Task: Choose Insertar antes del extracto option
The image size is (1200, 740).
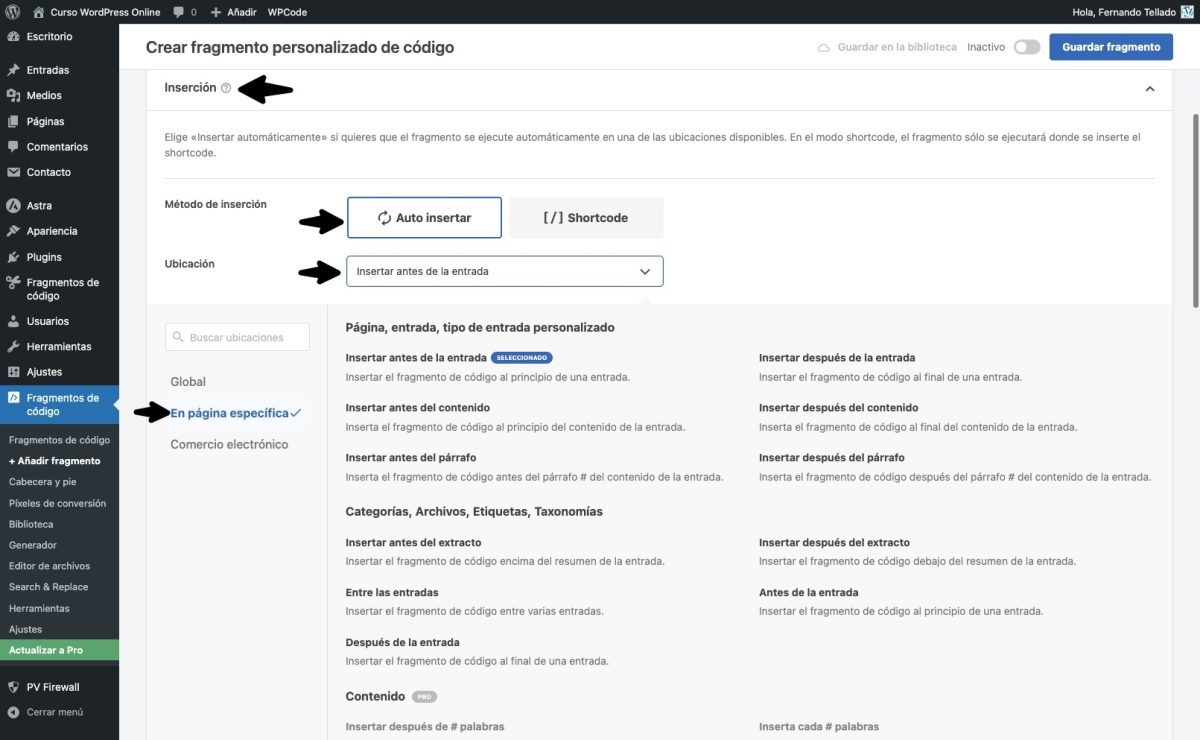Action: pyautogui.click(x=413, y=543)
